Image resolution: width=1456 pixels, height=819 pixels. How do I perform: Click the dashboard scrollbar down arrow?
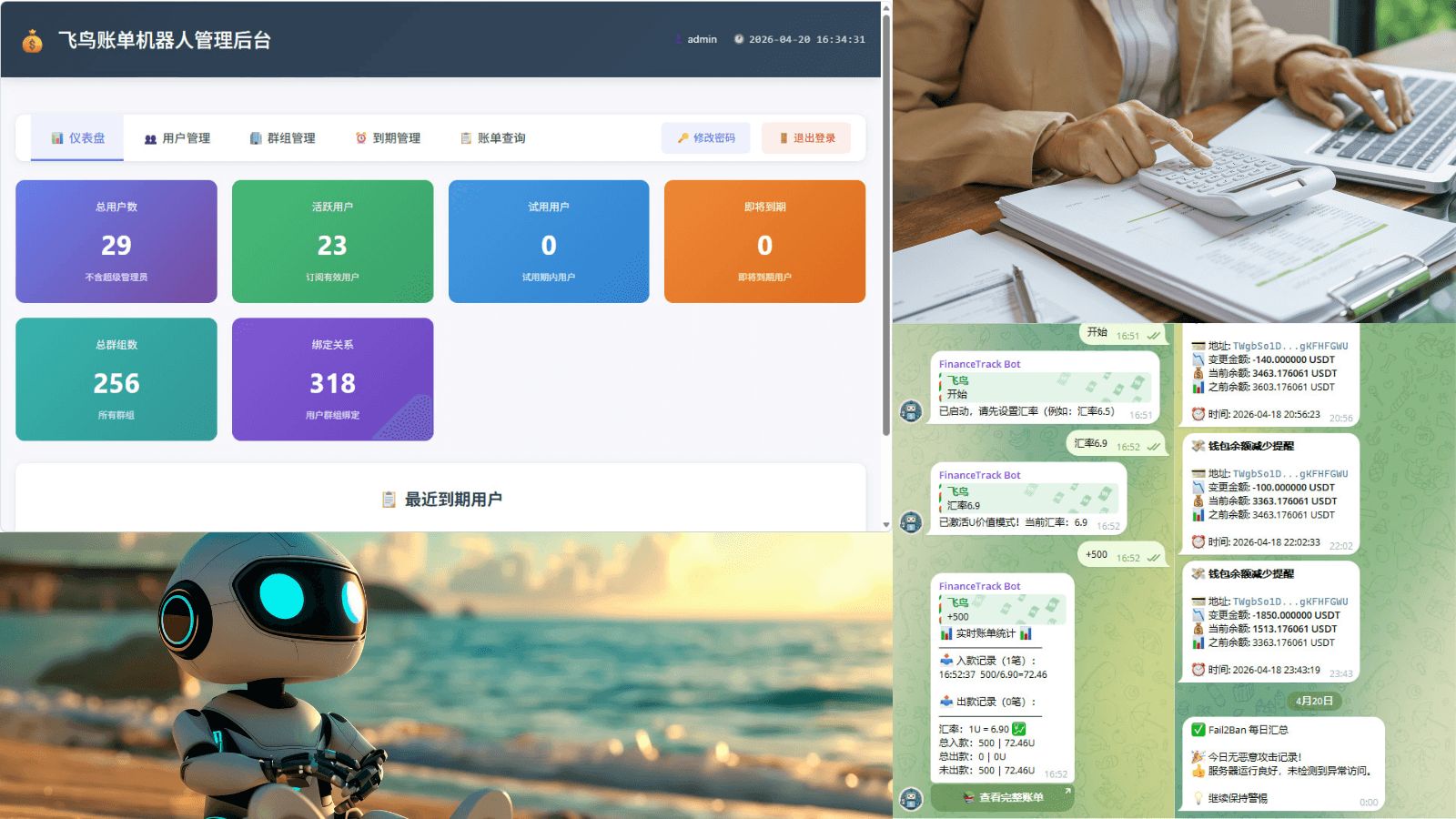886,525
